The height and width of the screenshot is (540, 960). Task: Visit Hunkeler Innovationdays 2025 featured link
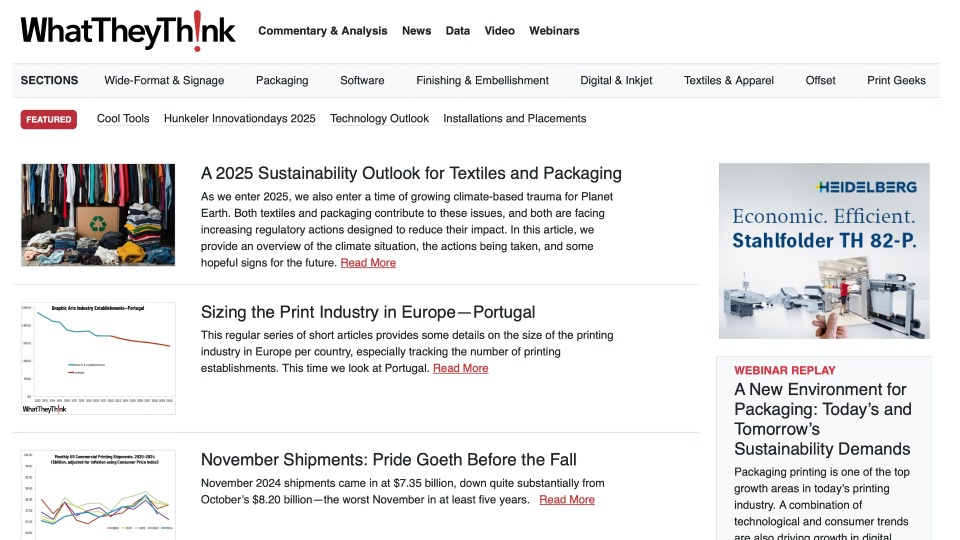click(239, 119)
